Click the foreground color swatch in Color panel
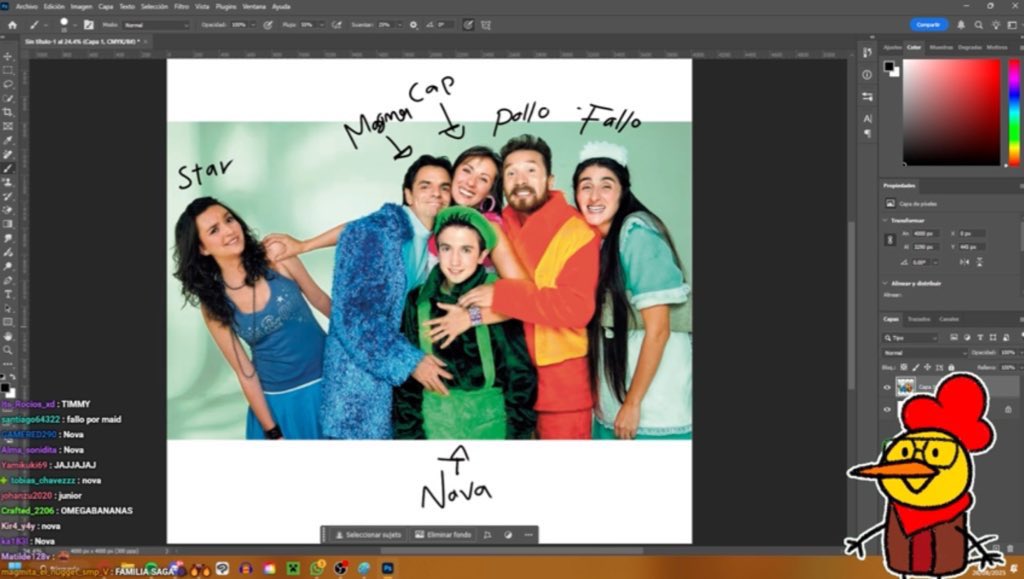Screen dimensions: 1024x579 tap(889, 66)
